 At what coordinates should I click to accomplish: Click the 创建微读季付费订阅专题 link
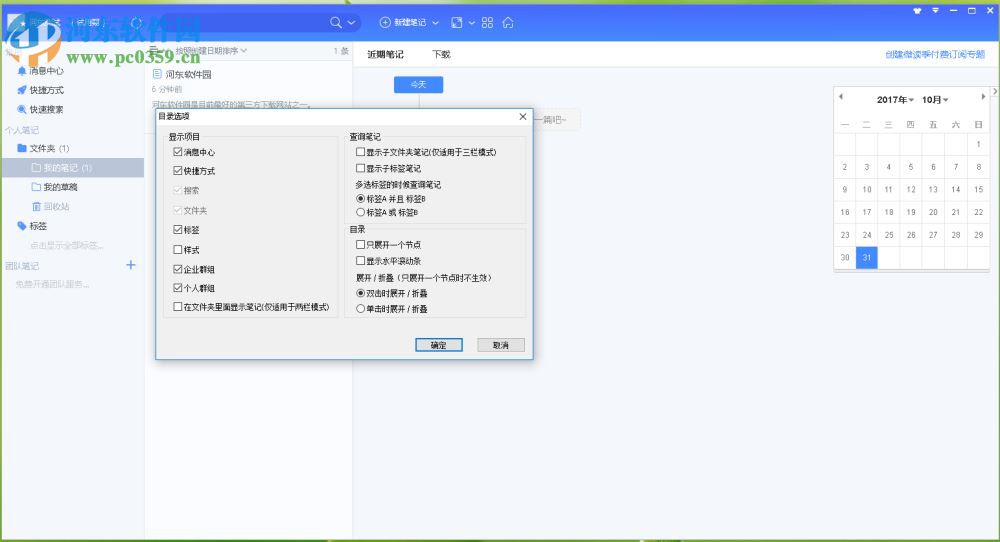pos(935,54)
